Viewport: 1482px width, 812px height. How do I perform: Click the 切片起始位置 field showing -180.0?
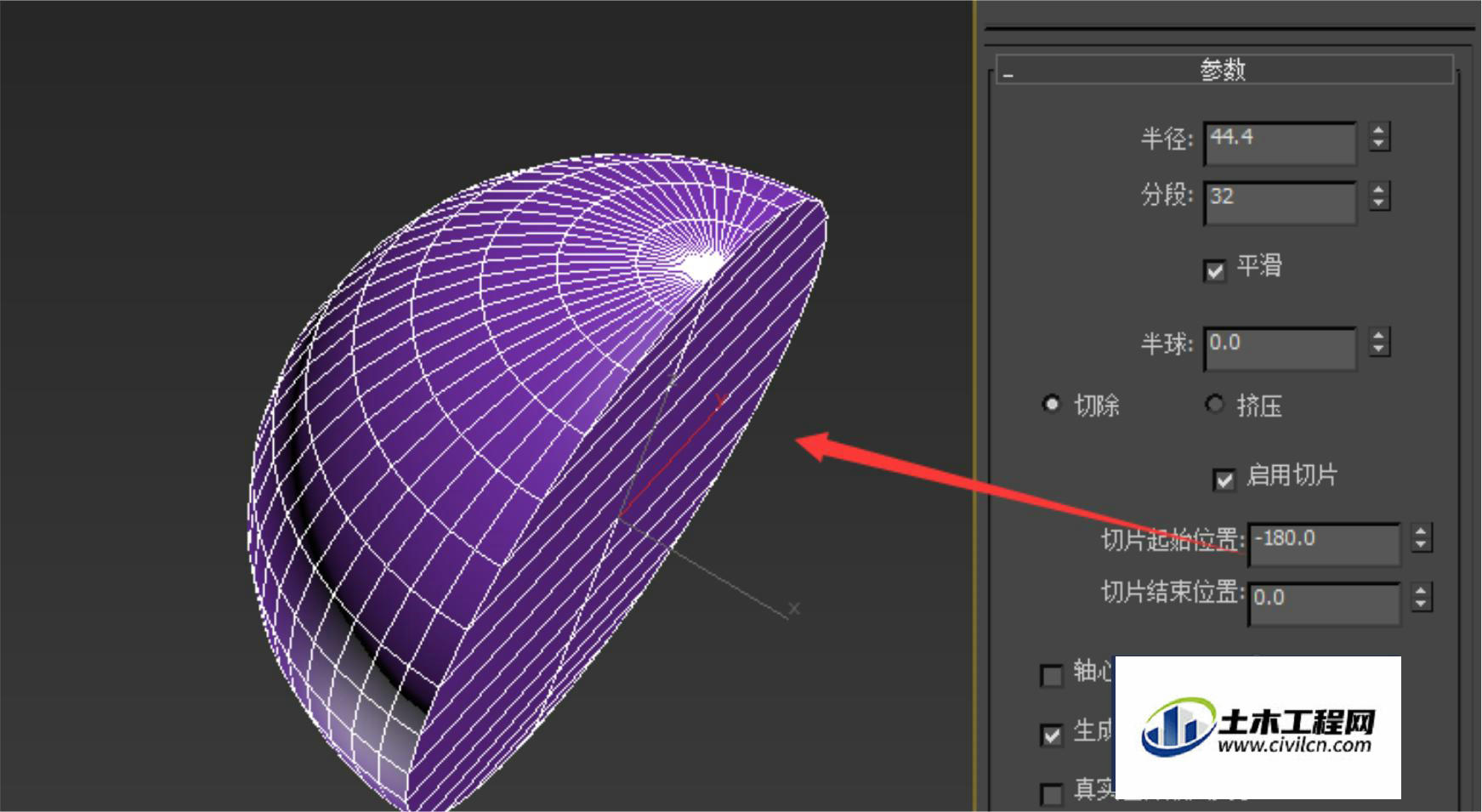click(1324, 544)
